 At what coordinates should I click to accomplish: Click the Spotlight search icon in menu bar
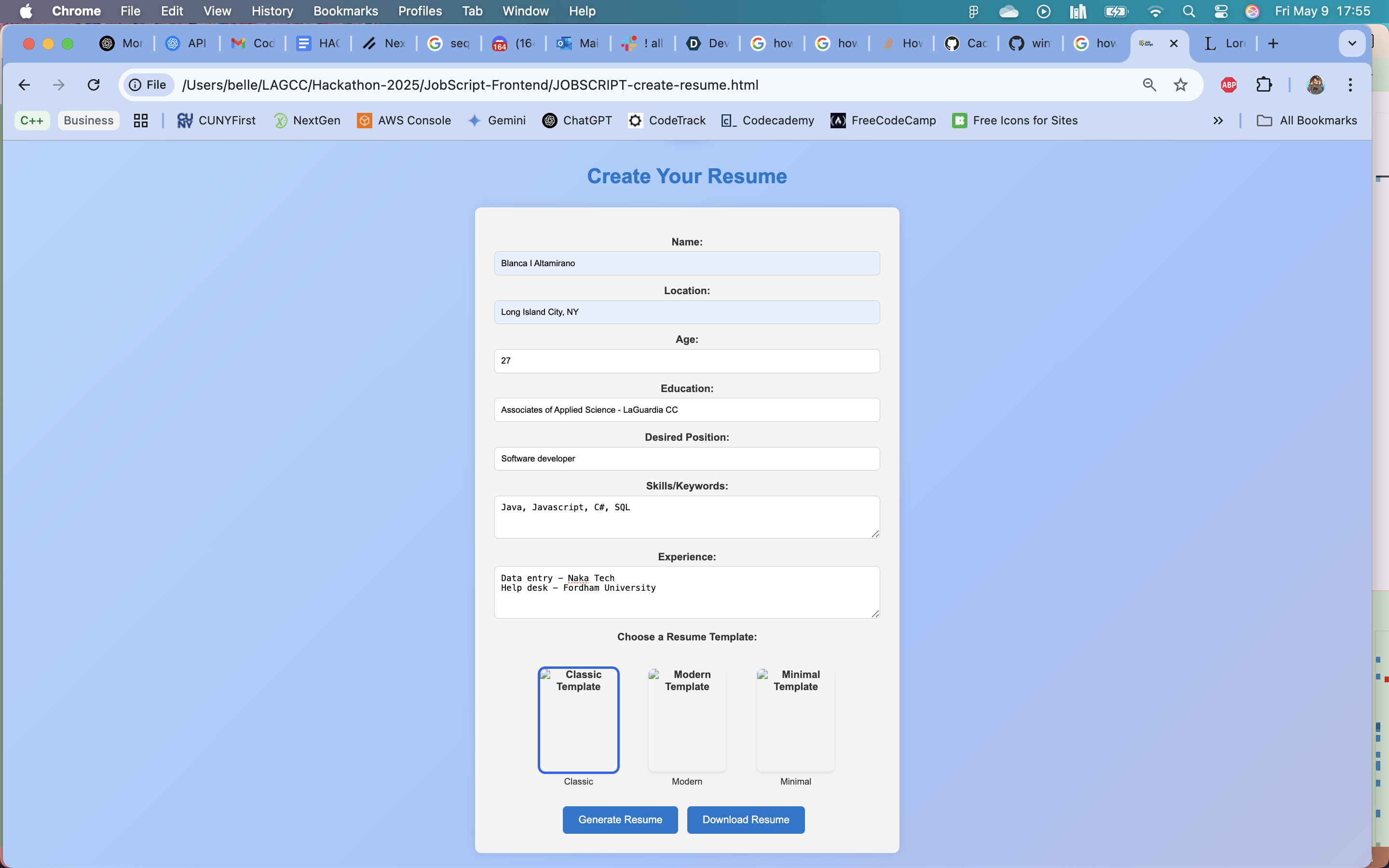tap(1189, 11)
